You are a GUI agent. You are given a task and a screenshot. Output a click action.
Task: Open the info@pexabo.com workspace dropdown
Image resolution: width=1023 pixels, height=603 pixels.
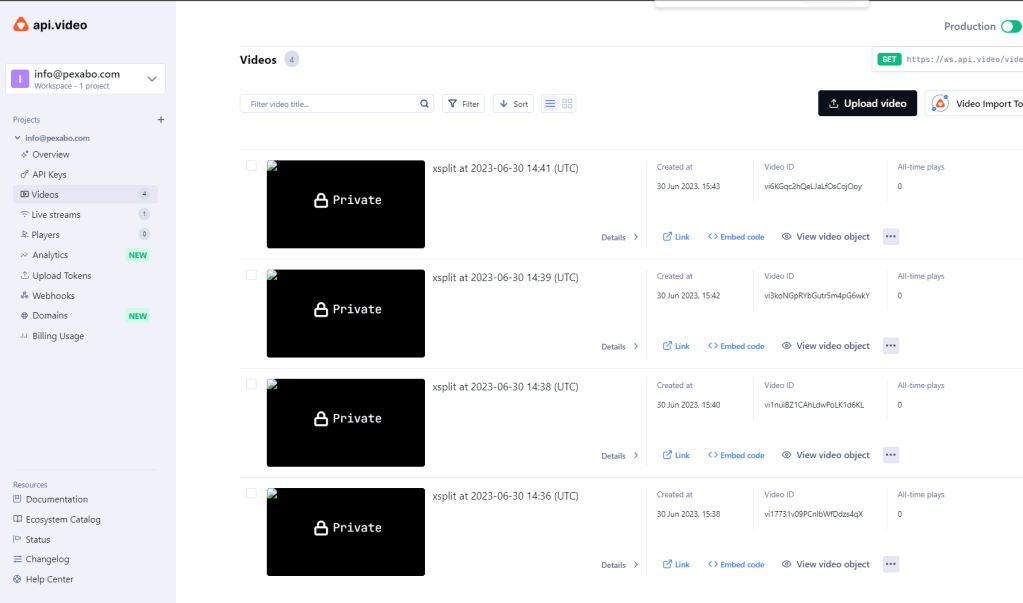coord(85,79)
